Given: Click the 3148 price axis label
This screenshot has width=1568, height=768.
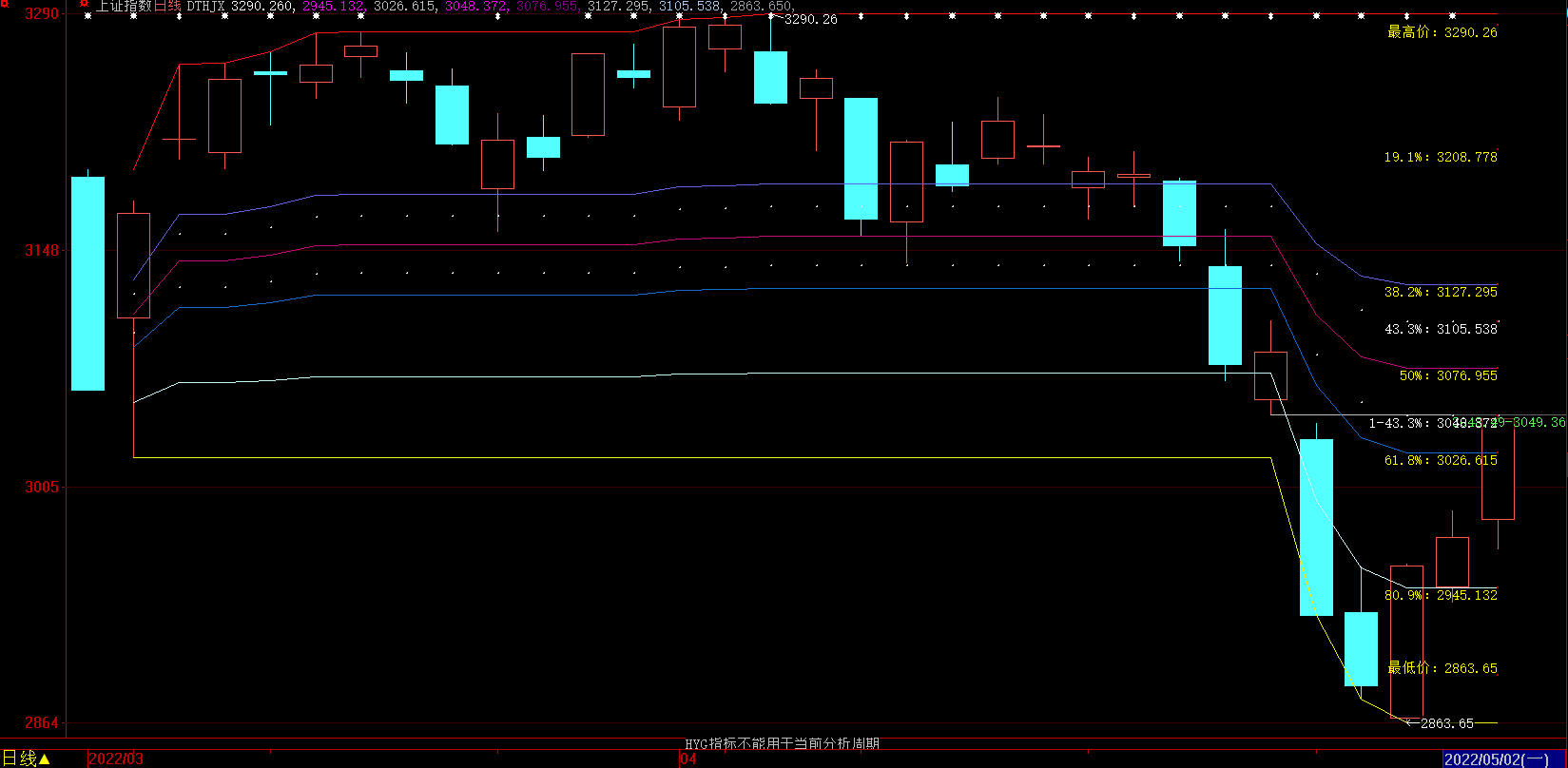Looking at the screenshot, I should click(42, 251).
